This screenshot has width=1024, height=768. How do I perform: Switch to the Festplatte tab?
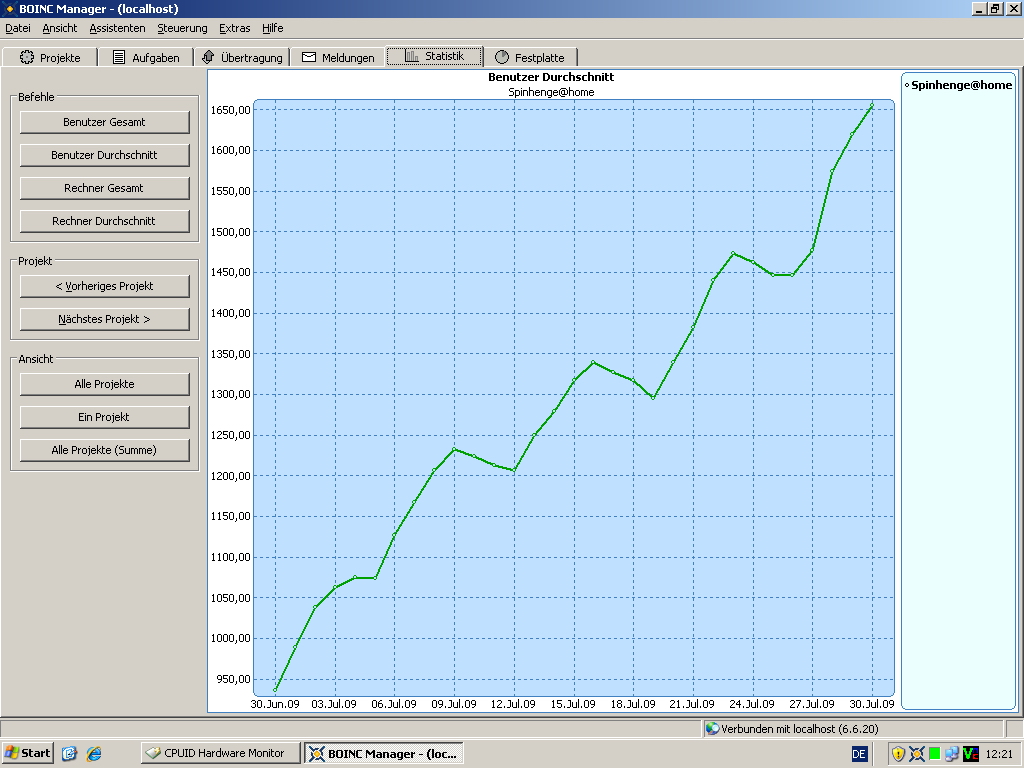click(x=530, y=57)
